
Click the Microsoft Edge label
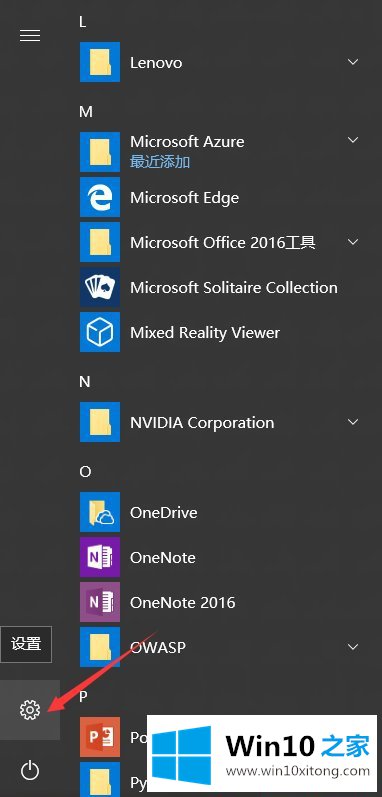point(184,198)
